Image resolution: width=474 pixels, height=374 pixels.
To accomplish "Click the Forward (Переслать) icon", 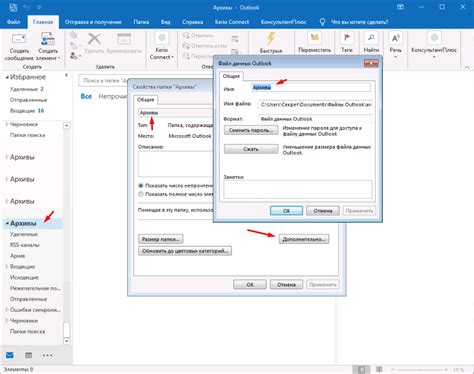I will tap(186, 56).
